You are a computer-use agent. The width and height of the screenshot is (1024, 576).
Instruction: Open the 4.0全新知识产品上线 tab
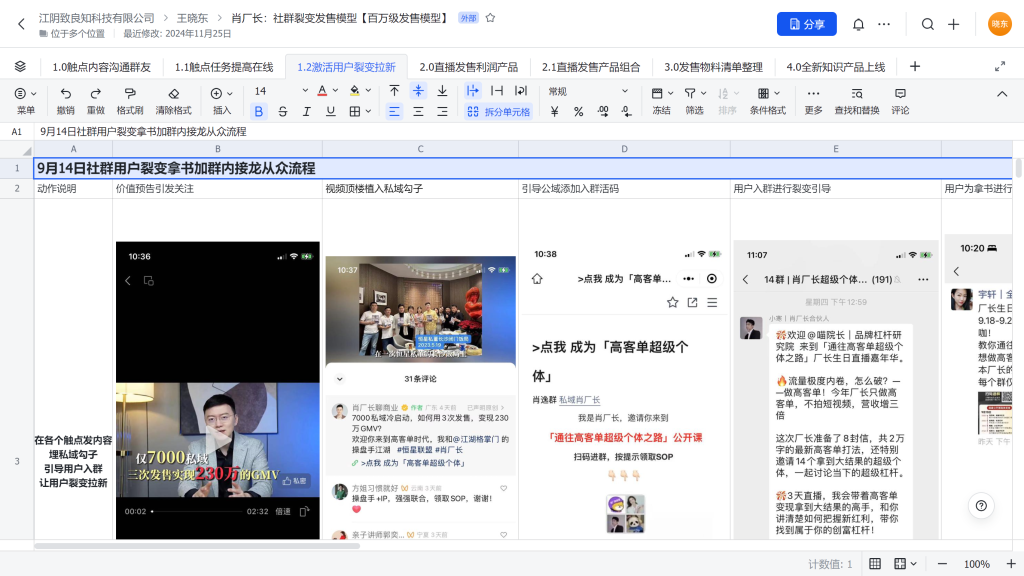[835, 67]
